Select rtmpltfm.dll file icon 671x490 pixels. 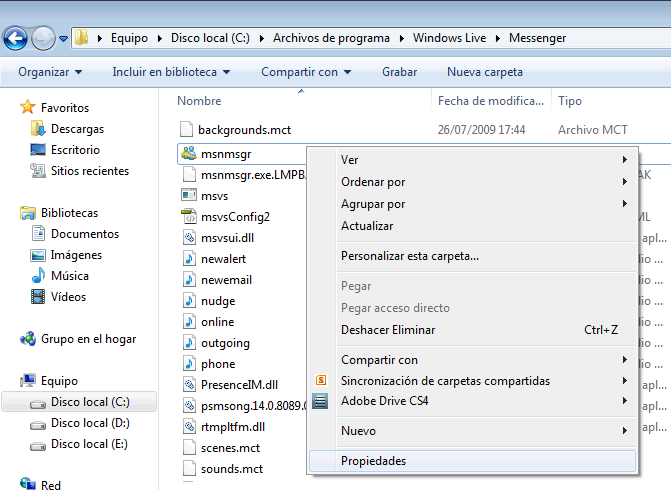(189, 426)
